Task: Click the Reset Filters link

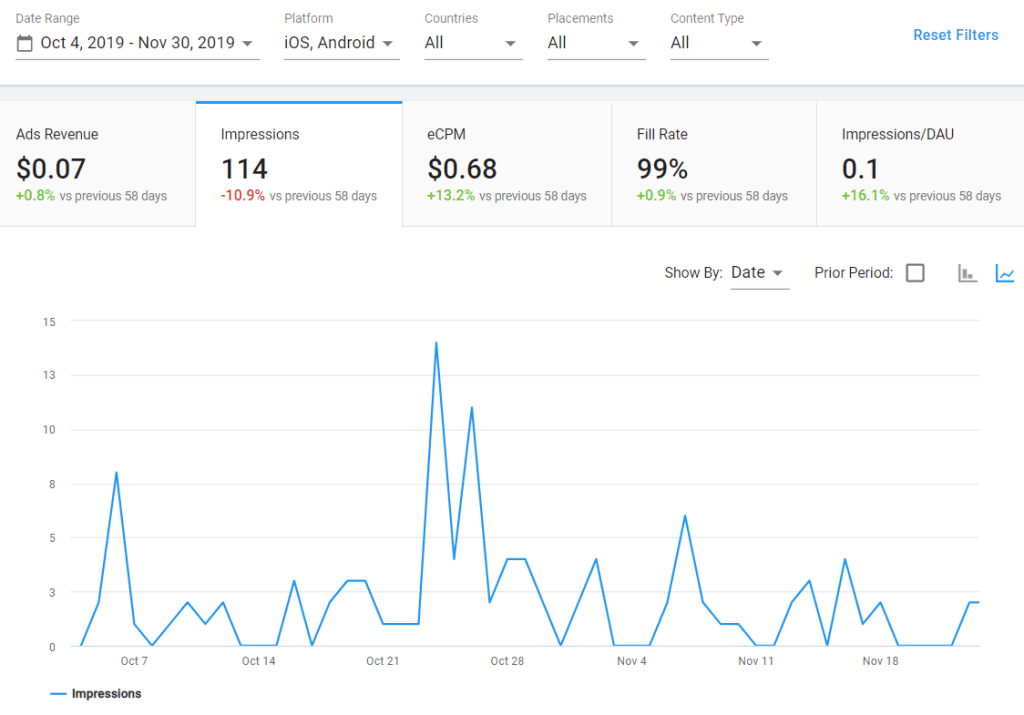Action: 955,35
